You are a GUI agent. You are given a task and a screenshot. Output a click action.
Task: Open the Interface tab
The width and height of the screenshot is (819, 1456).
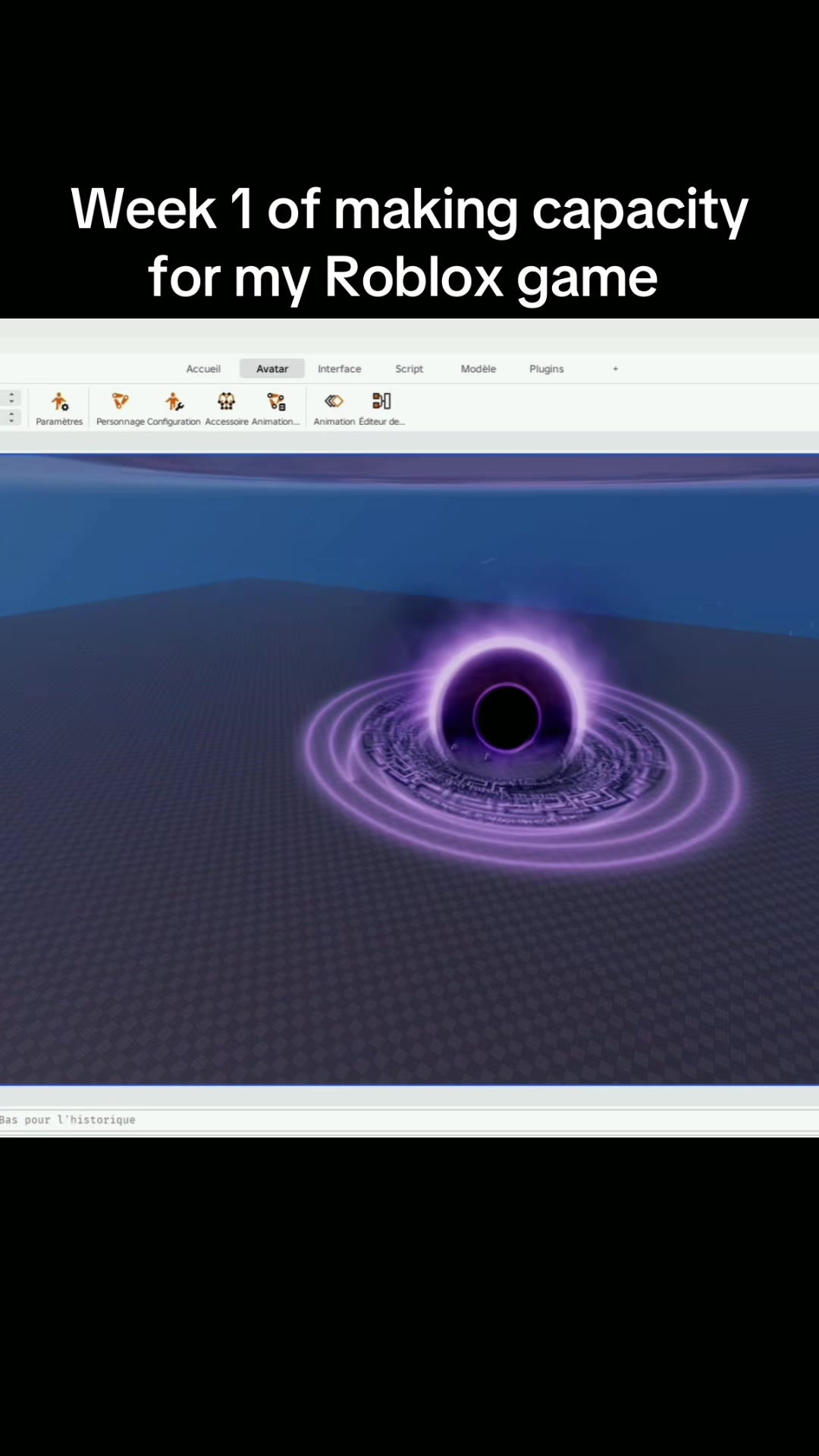340,369
